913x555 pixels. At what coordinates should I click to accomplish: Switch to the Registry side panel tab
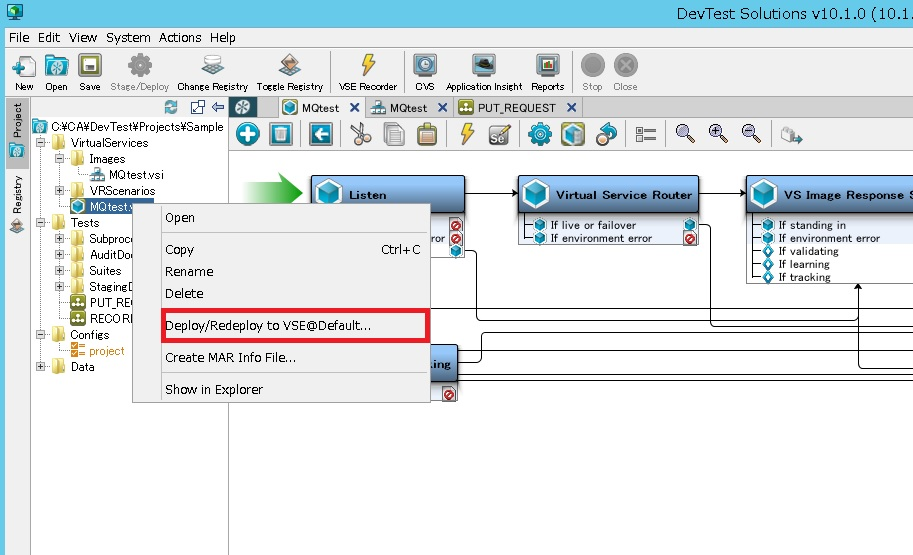click(x=17, y=206)
